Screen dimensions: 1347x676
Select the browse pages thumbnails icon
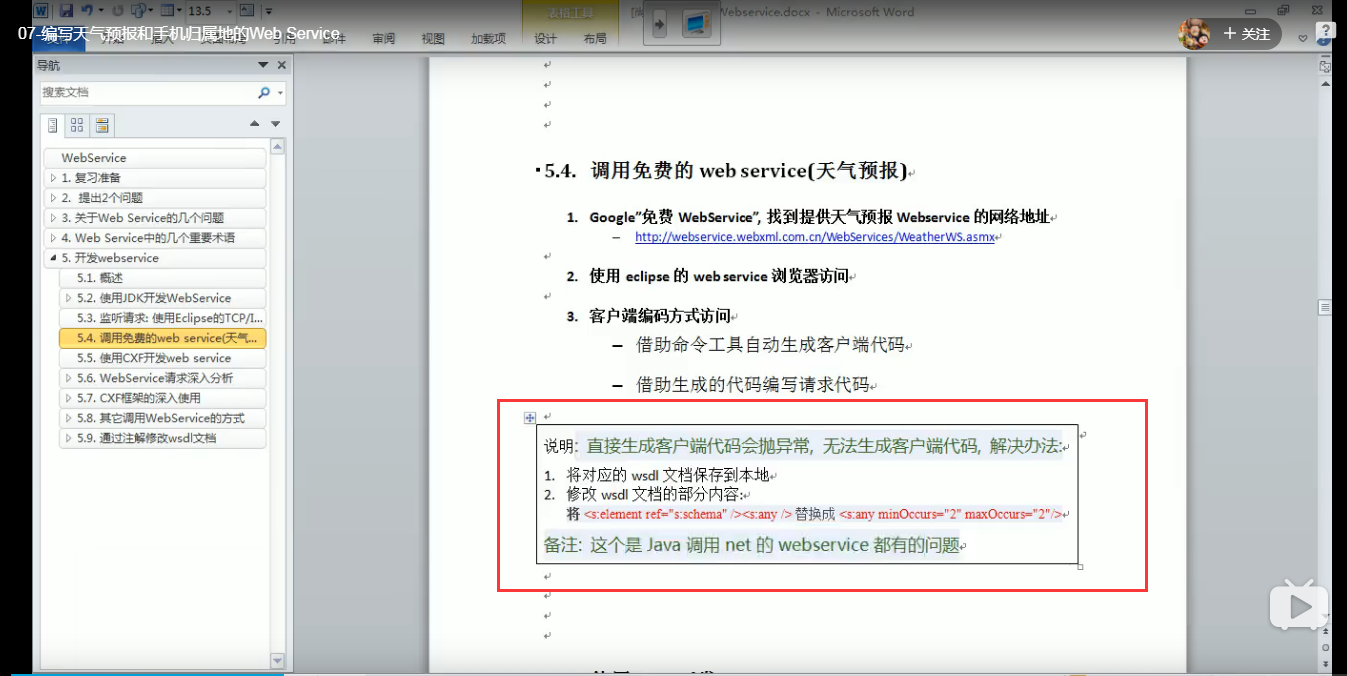pyautogui.click(x=77, y=125)
